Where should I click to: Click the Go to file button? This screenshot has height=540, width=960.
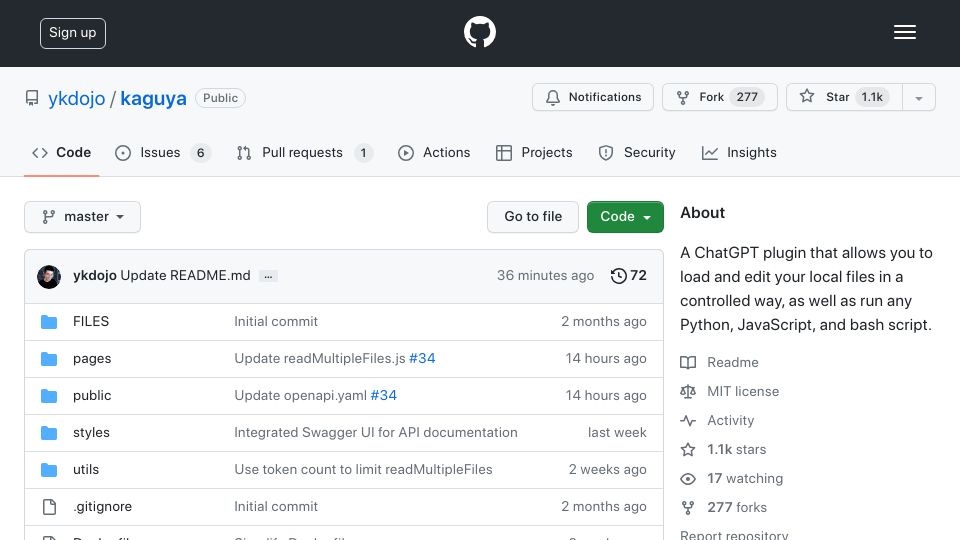coord(533,217)
